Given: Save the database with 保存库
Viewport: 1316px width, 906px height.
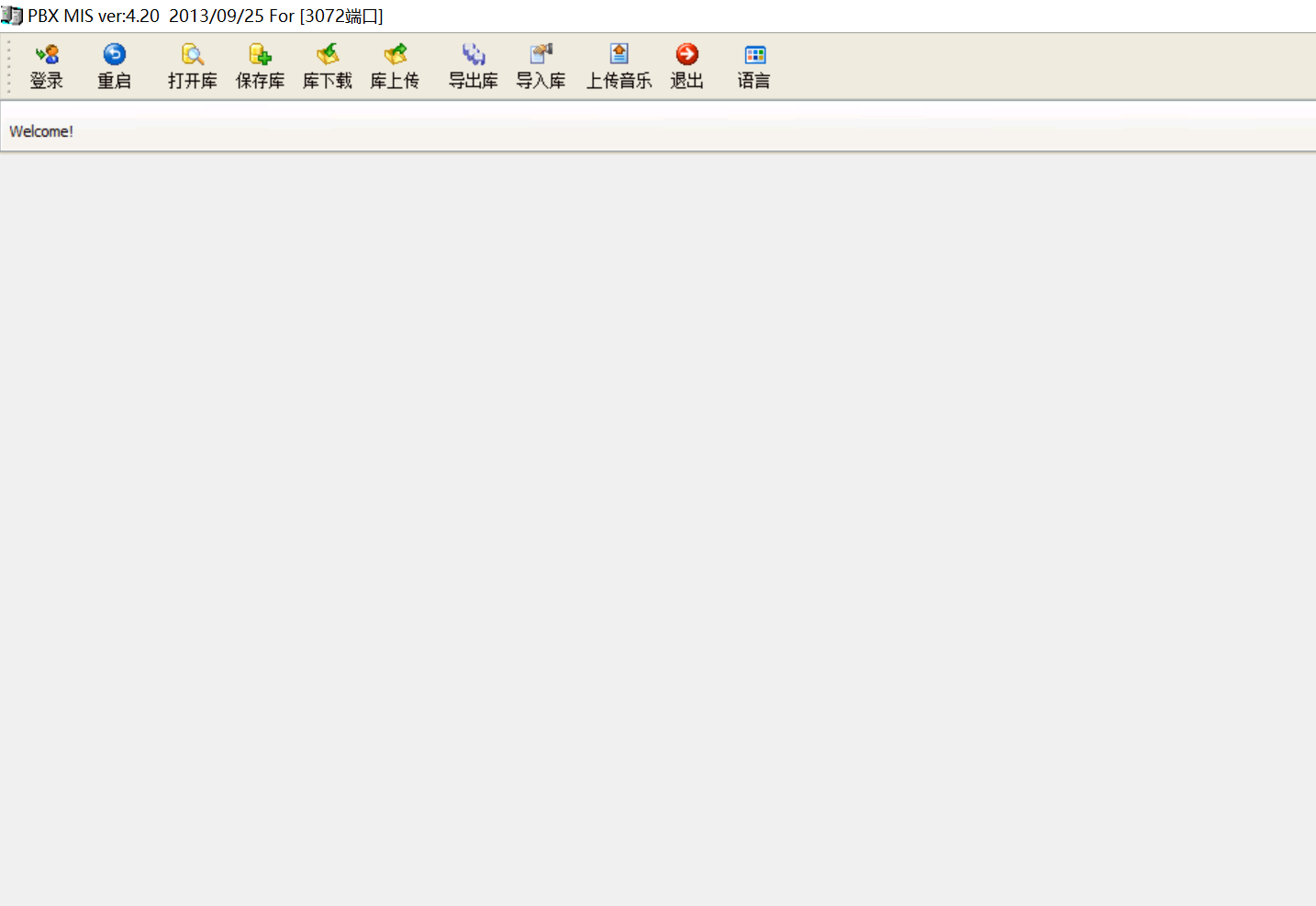Looking at the screenshot, I should tap(261, 67).
